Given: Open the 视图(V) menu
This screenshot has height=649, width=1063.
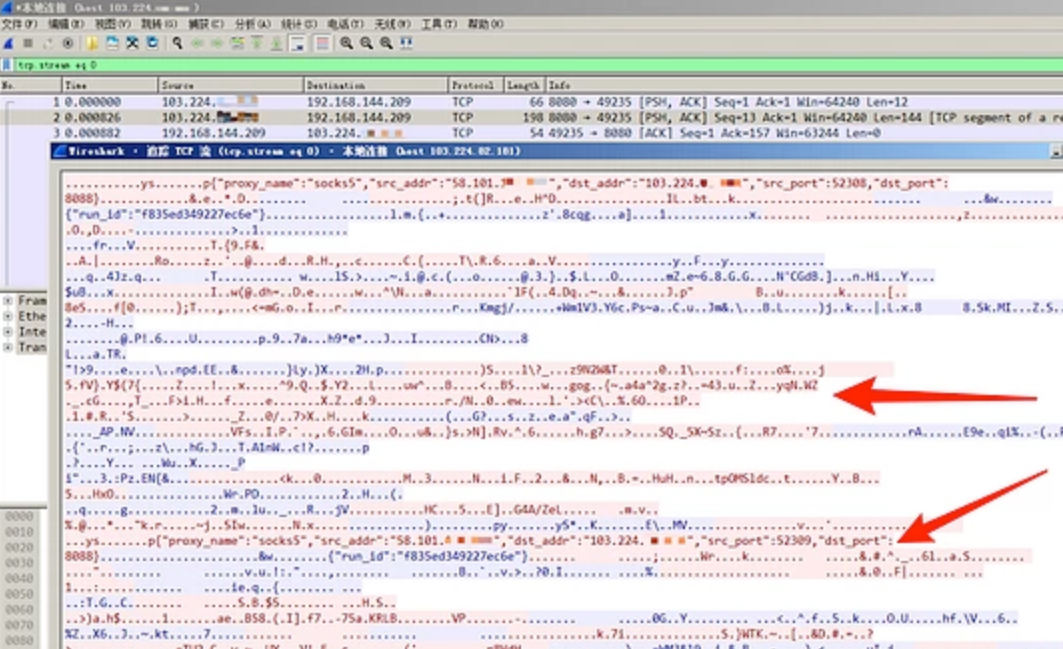Looking at the screenshot, I should click(113, 24).
